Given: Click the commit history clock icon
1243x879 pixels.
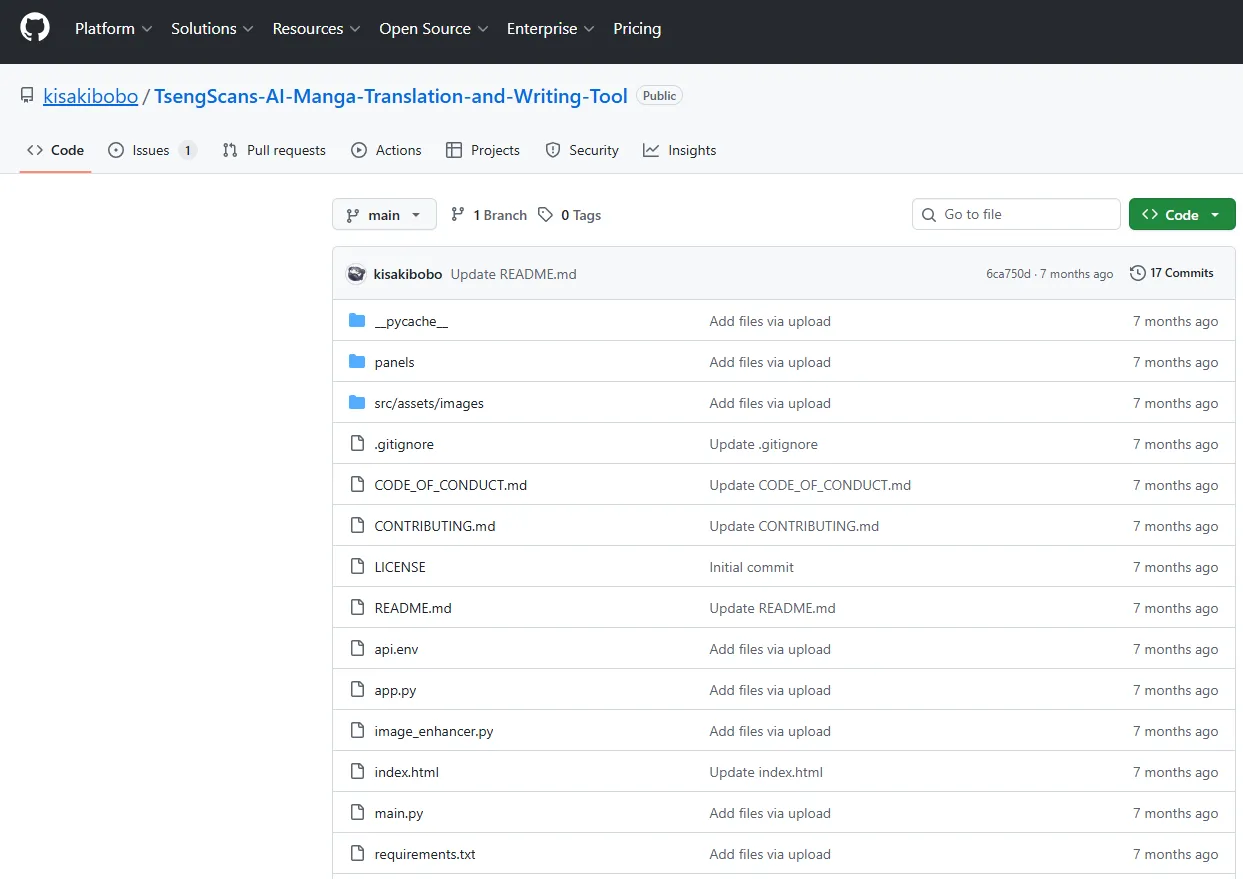Looking at the screenshot, I should [x=1137, y=273].
